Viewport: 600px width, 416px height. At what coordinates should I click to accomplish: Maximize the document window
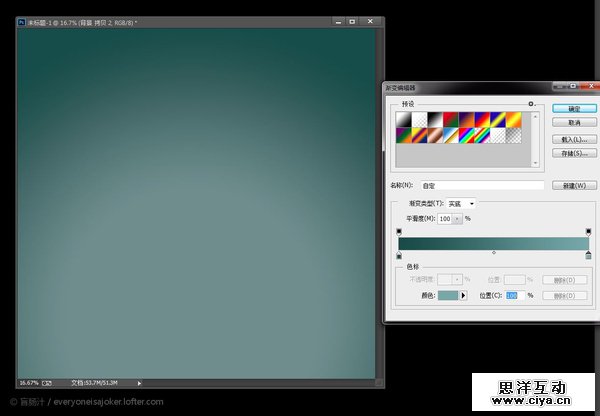tap(352, 22)
